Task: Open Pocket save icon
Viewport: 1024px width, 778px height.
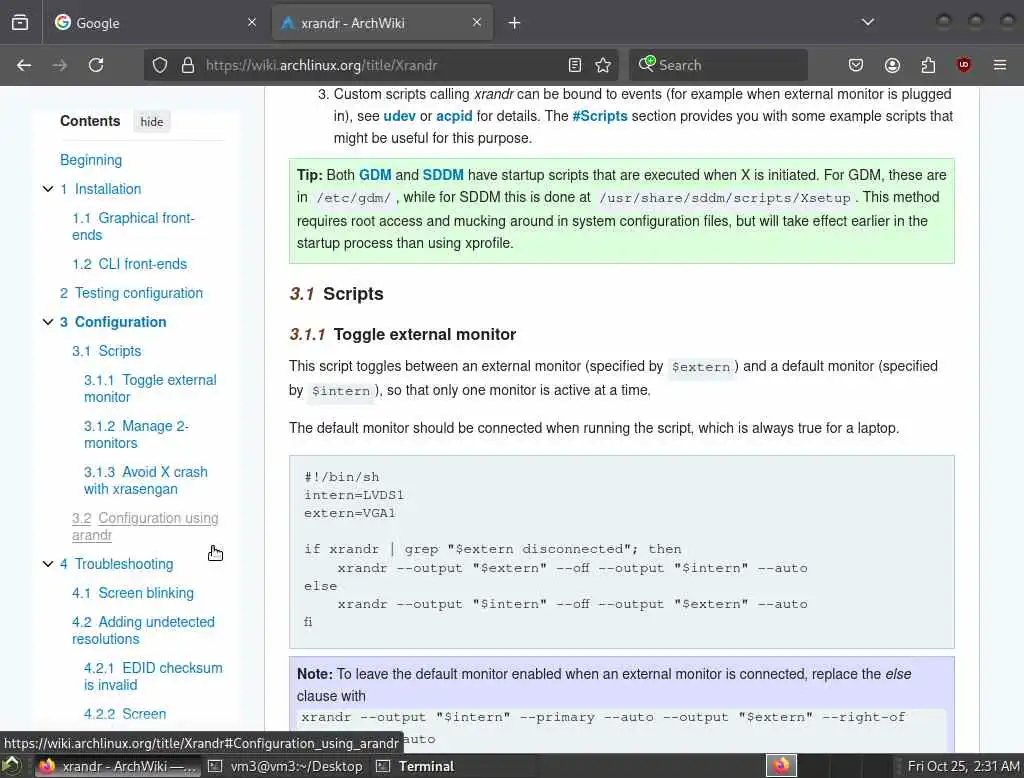Action: tap(856, 65)
